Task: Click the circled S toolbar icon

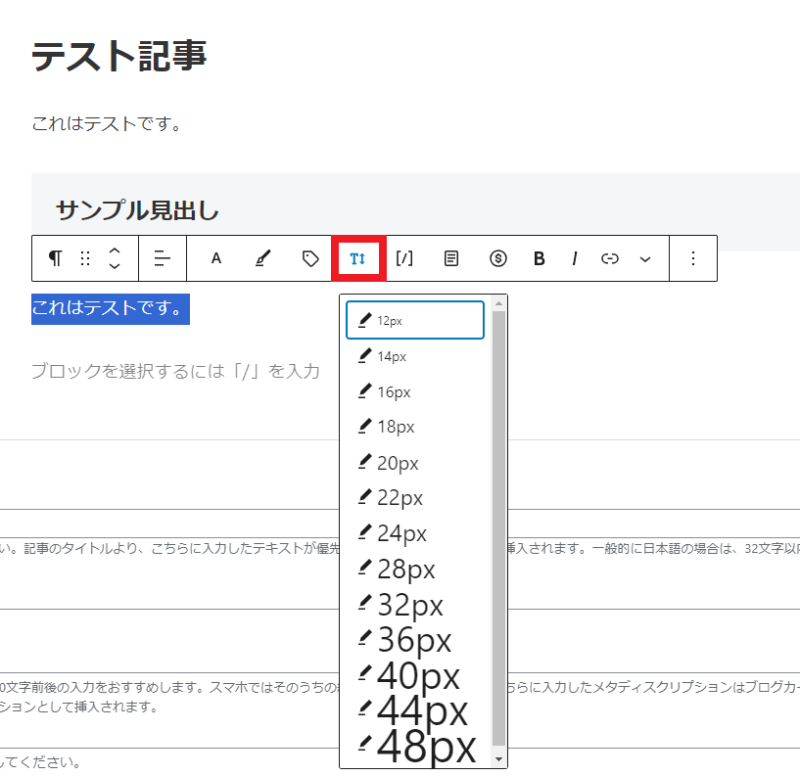Action: tap(497, 258)
